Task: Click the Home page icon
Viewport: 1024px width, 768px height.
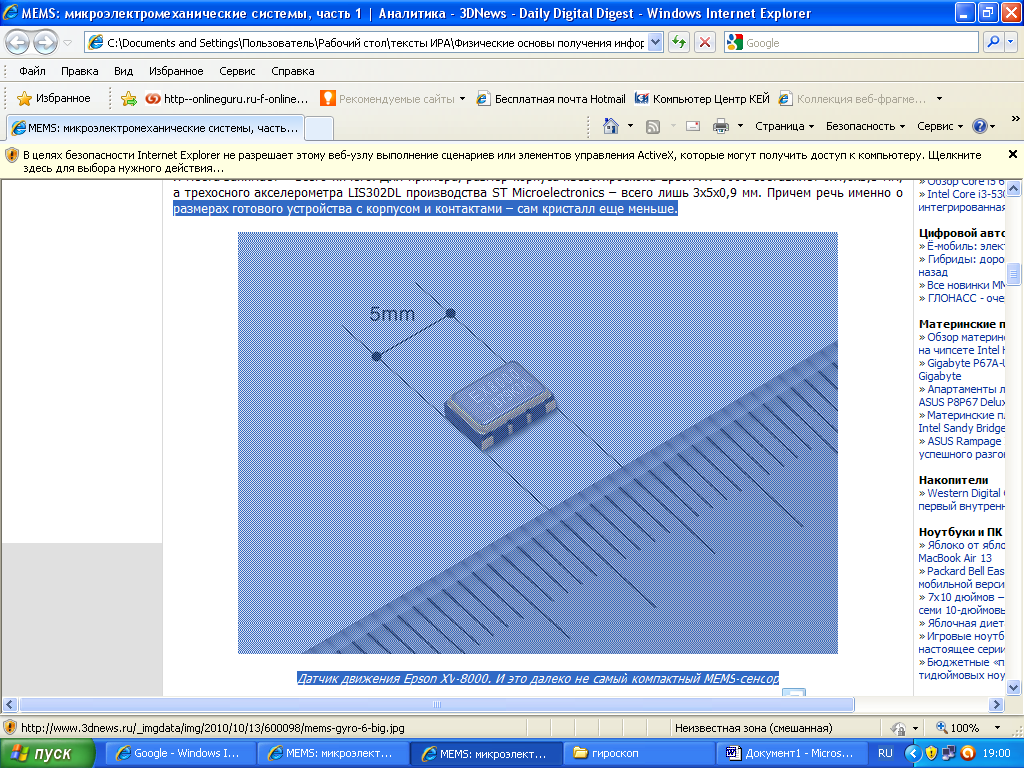Action: point(611,126)
